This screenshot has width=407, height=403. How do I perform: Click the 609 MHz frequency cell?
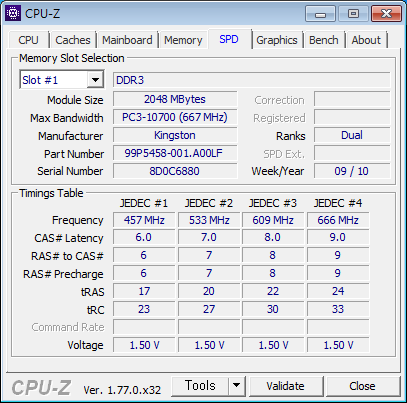click(273, 220)
